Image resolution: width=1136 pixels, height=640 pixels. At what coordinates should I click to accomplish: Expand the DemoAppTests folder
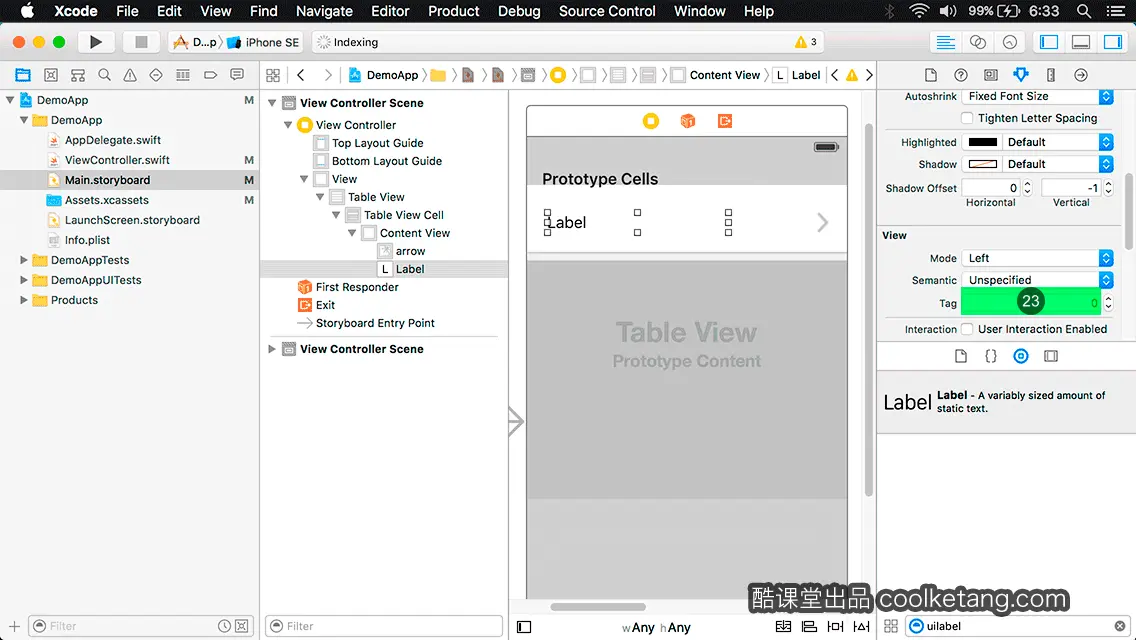(x=24, y=260)
